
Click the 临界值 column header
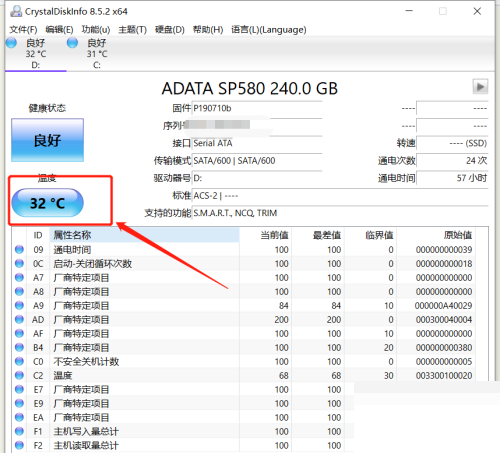pos(371,235)
